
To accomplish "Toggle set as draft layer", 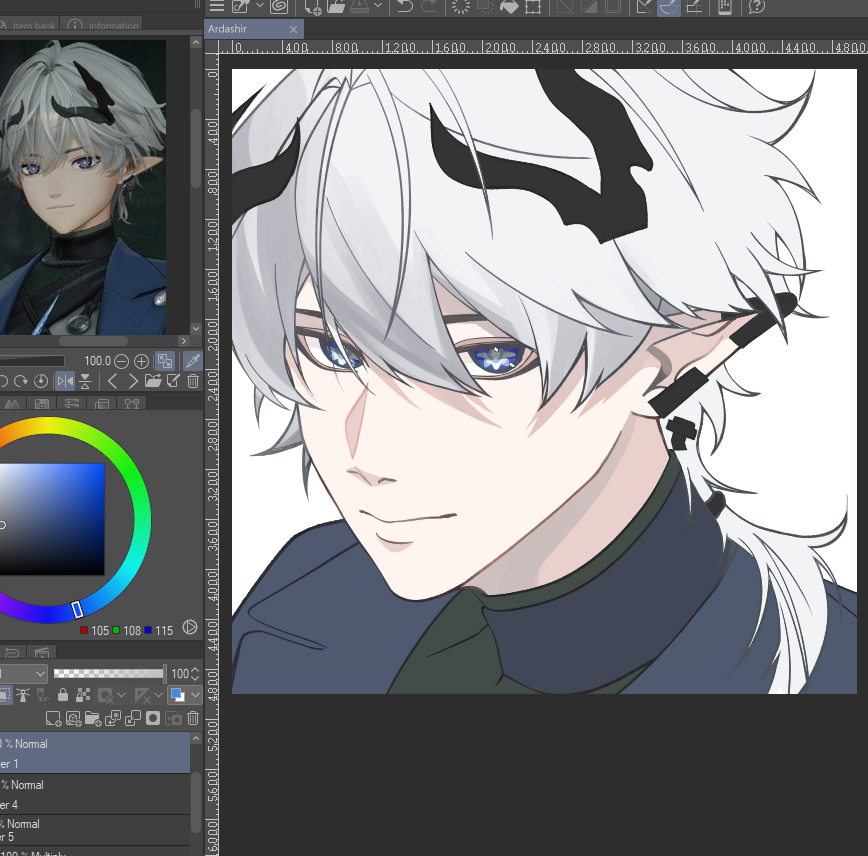I will (x=43, y=694).
